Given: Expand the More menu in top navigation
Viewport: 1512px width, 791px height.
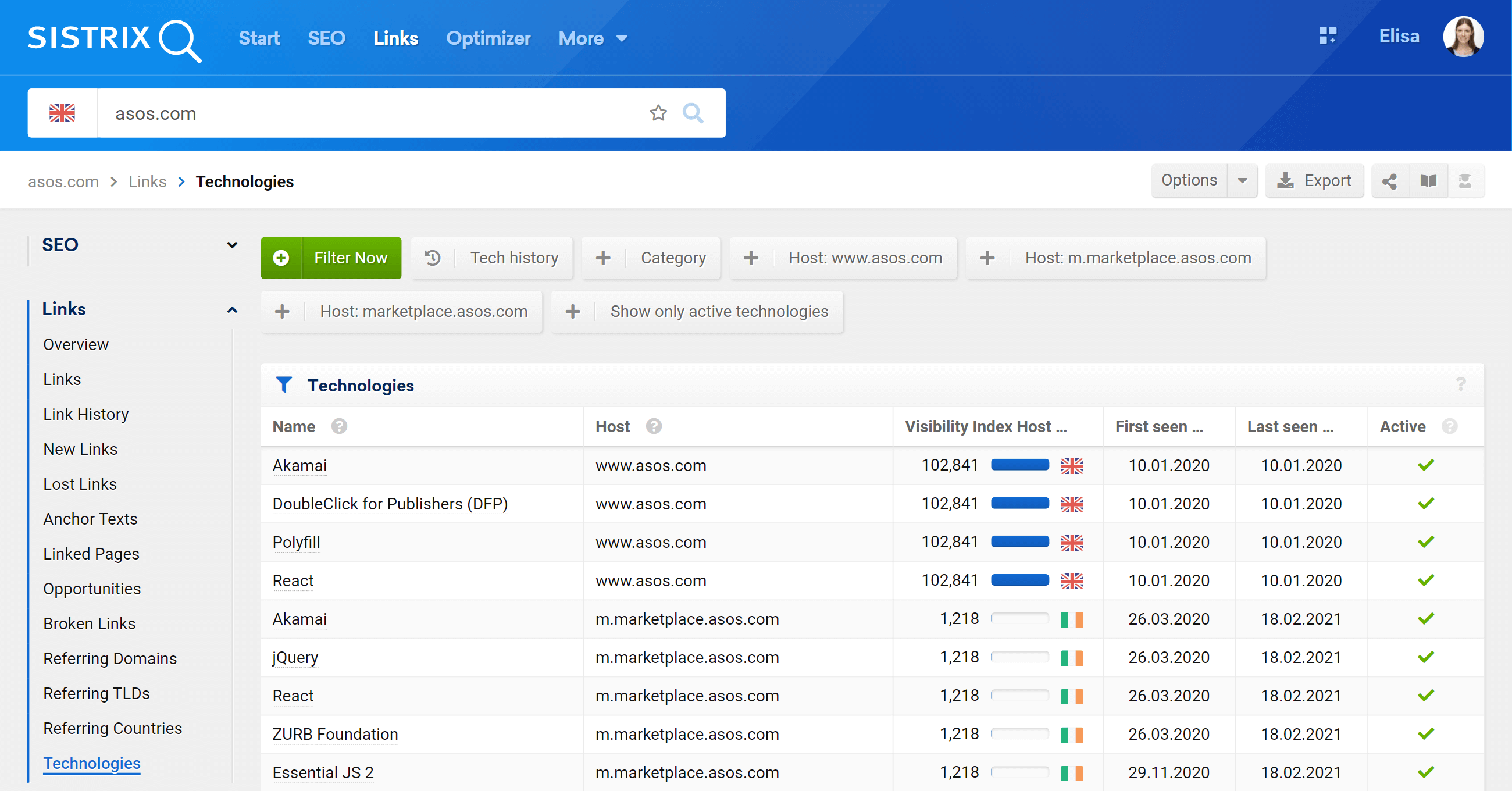Looking at the screenshot, I should [593, 39].
